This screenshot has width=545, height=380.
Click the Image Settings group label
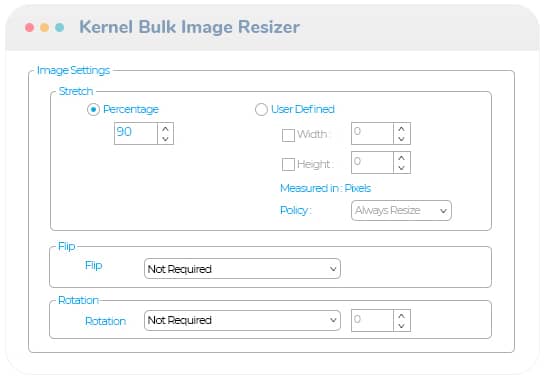click(73, 70)
